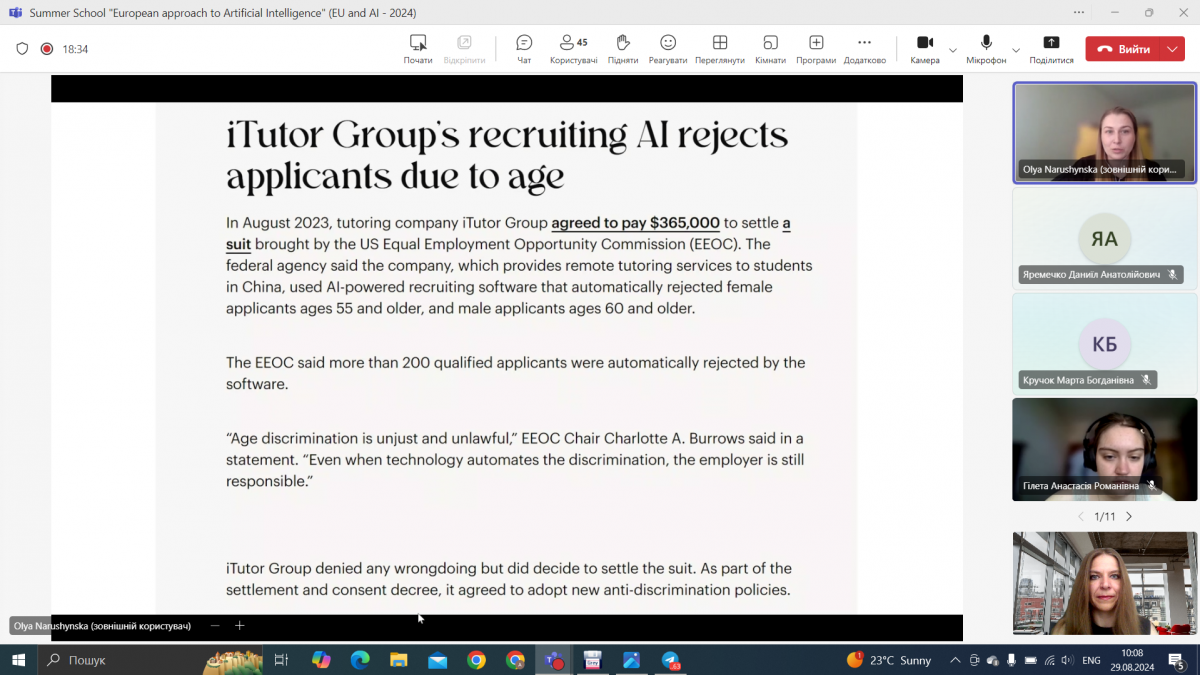Open the Reactions menu
1200x675 pixels.
coord(668,48)
